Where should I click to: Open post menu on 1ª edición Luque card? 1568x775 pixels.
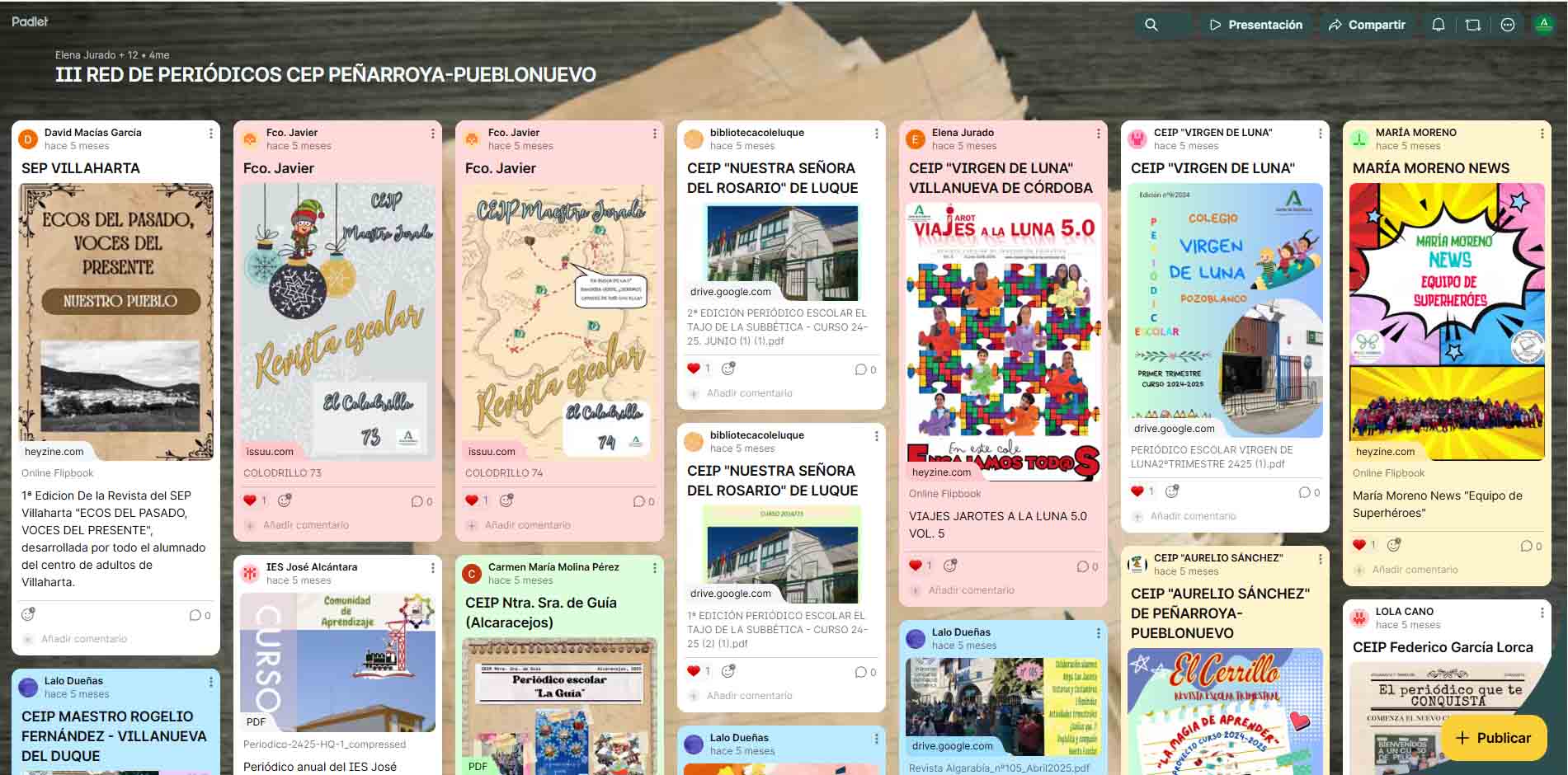[x=877, y=435]
